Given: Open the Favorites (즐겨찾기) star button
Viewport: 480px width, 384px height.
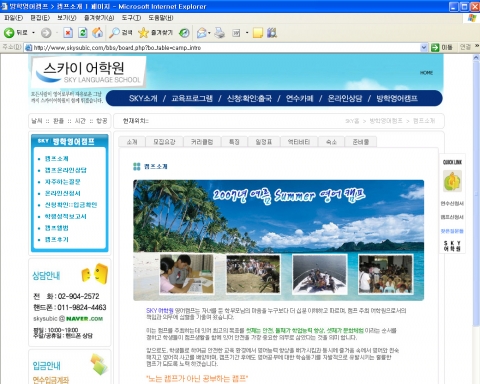Looking at the screenshot, I should tap(155, 33).
